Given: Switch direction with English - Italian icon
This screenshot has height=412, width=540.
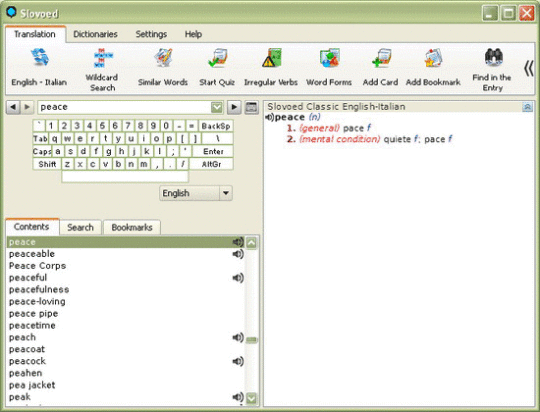Looking at the screenshot, I should pyautogui.click(x=39, y=67).
